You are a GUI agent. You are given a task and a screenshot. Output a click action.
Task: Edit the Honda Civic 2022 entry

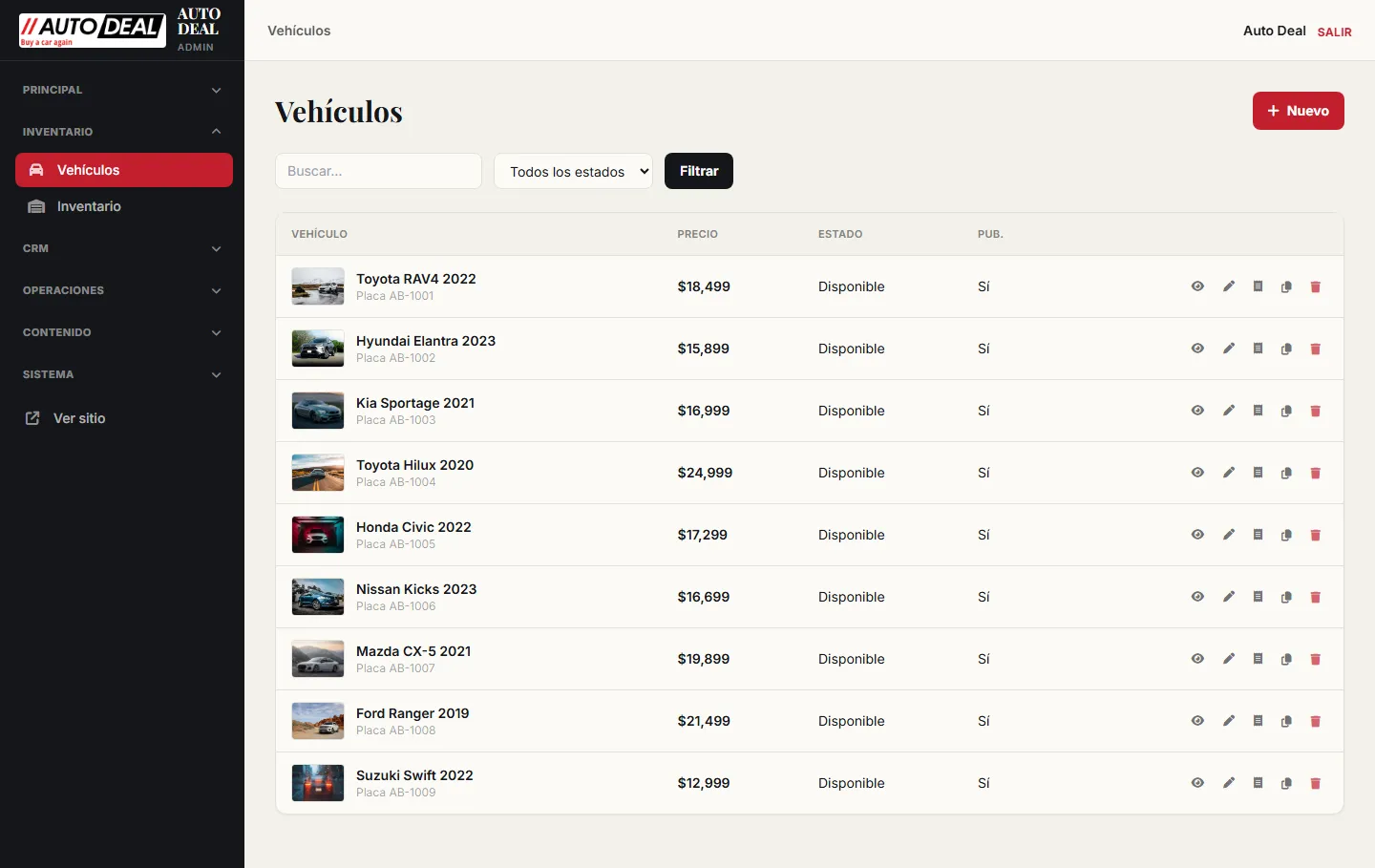pos(1229,535)
